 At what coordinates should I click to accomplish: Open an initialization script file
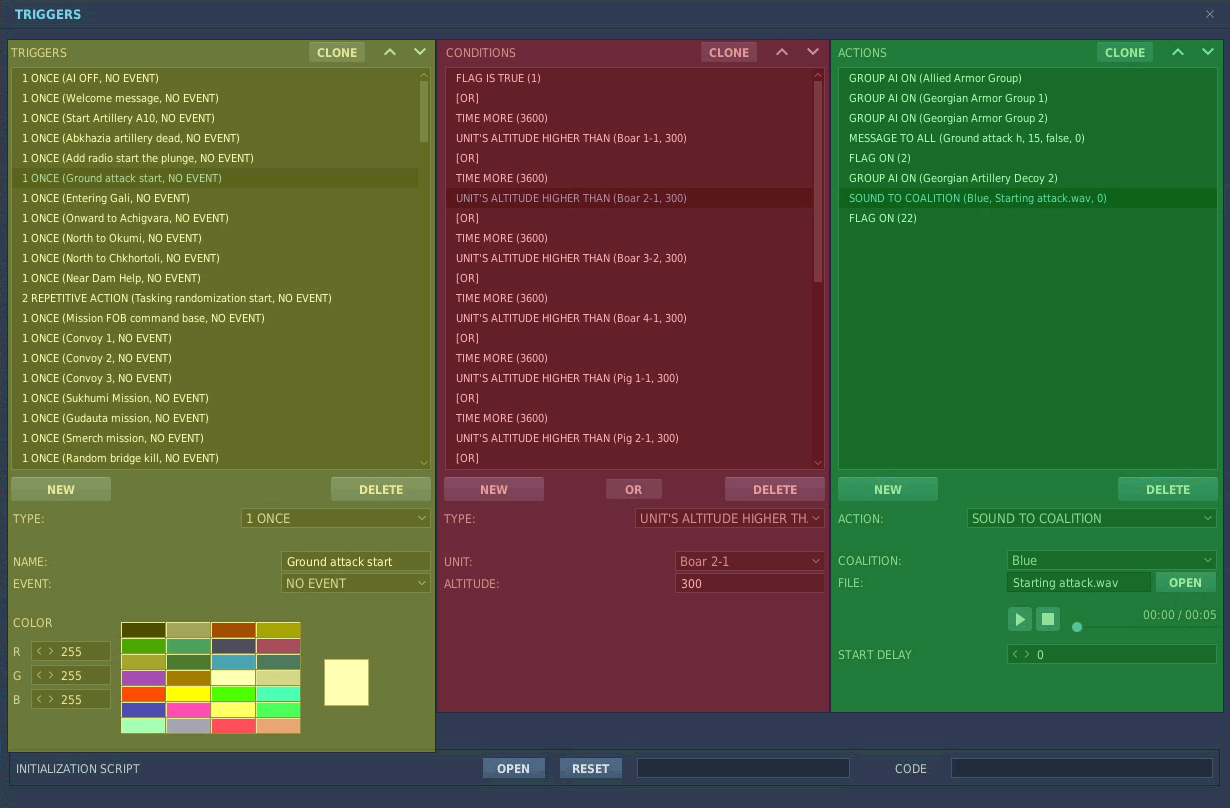tap(513, 768)
